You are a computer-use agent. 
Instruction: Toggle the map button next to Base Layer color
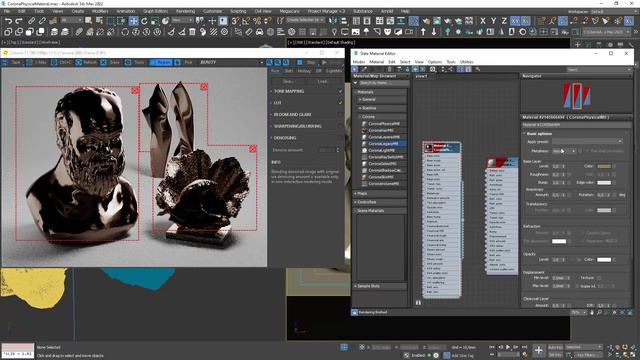[x=614, y=167]
